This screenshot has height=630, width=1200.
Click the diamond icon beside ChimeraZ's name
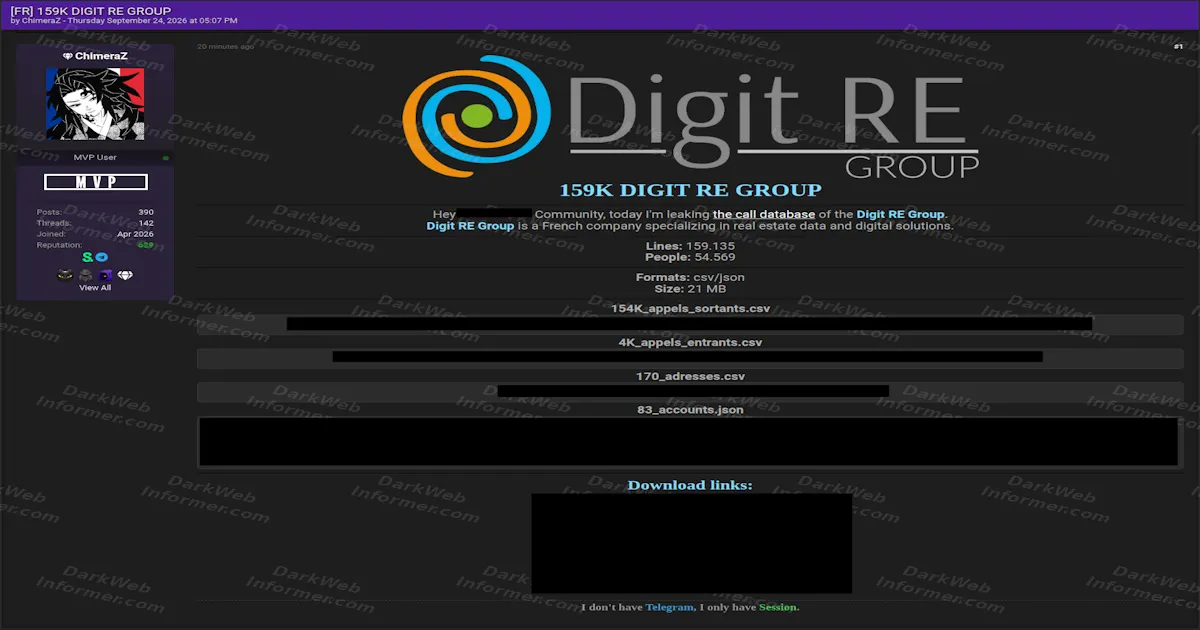[67, 56]
